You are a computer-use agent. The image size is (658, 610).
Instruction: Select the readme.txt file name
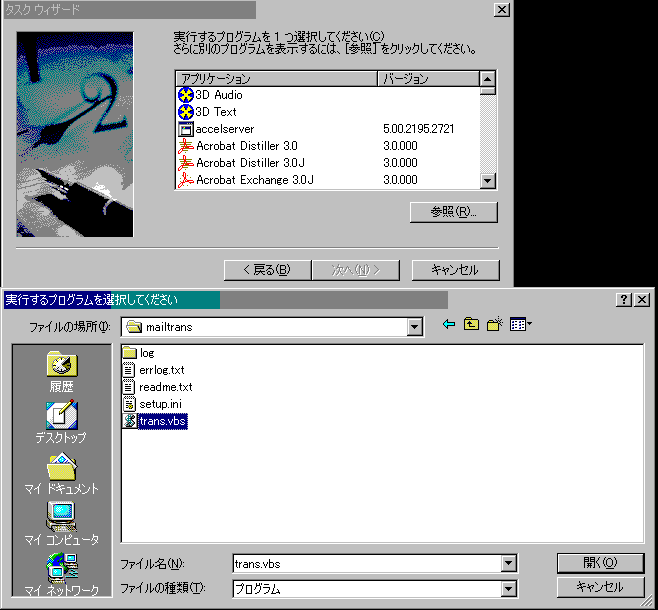pyautogui.click(x=166, y=387)
